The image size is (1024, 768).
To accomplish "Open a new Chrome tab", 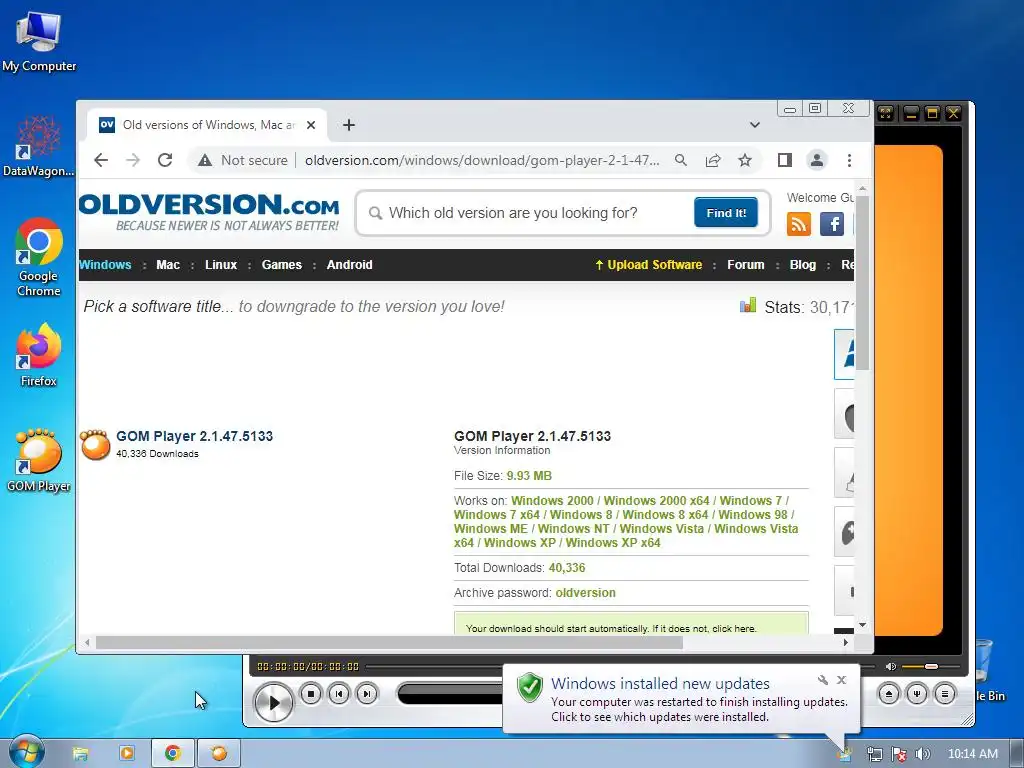I will click(x=349, y=125).
